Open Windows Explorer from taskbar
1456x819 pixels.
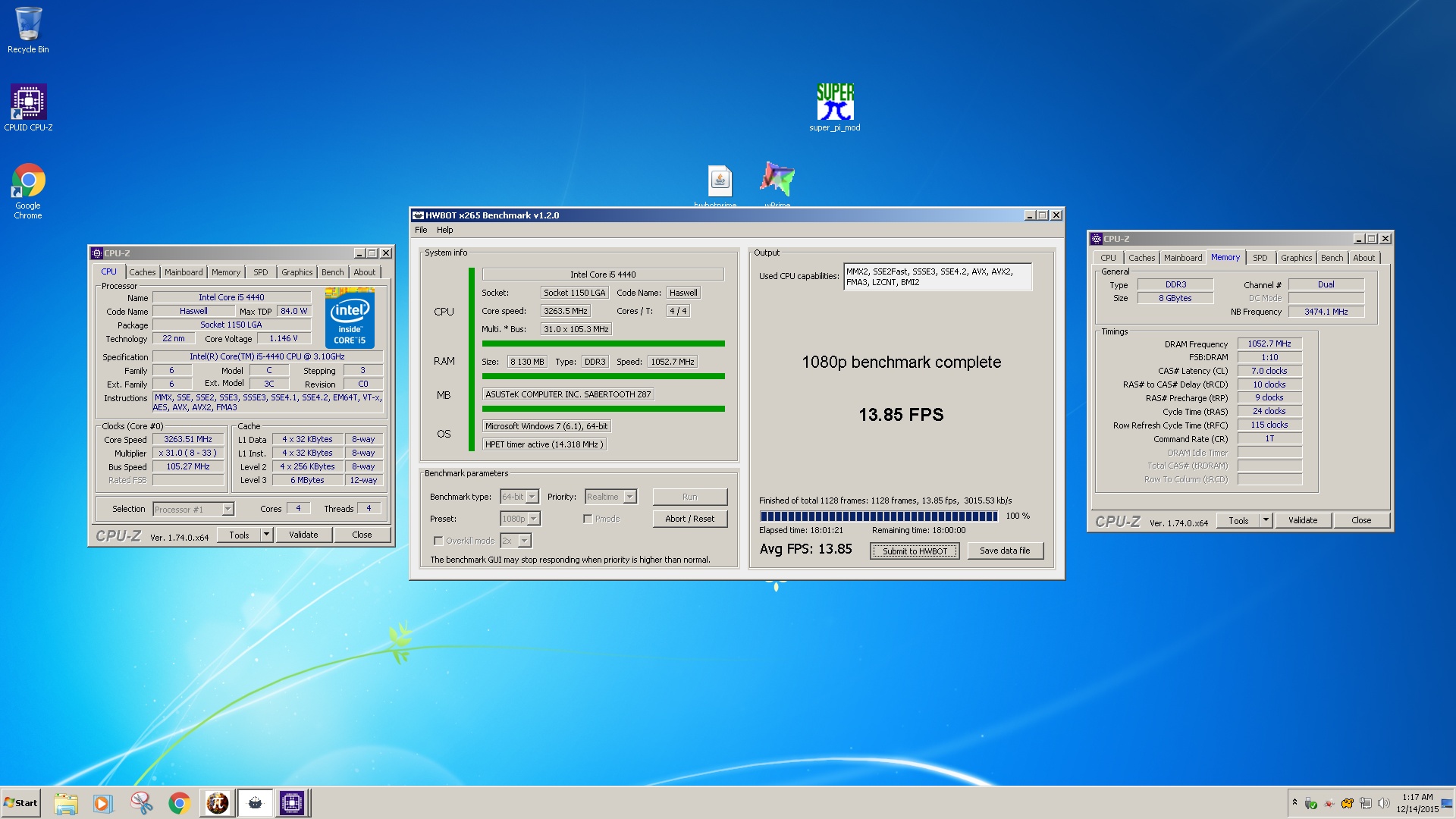coord(66,803)
